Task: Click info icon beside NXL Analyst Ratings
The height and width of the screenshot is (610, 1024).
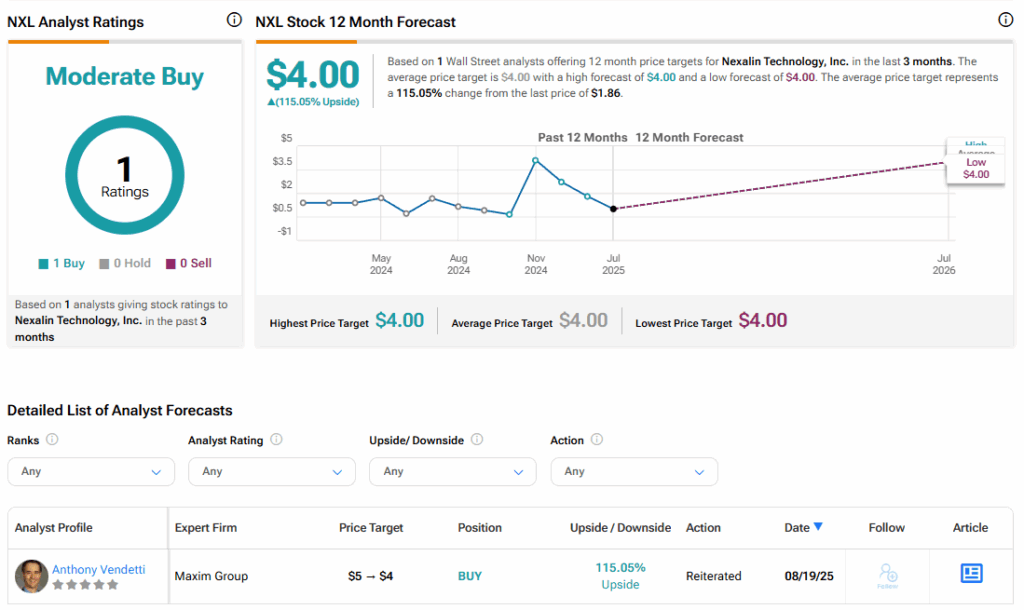Action: coord(234,20)
